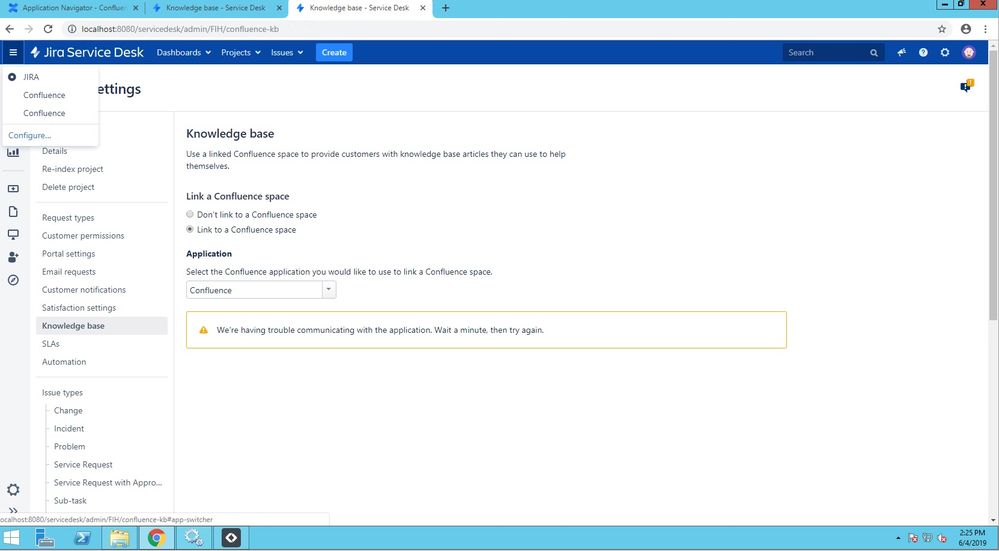
Task: Select Link to a Confluence space option
Action: (190, 229)
